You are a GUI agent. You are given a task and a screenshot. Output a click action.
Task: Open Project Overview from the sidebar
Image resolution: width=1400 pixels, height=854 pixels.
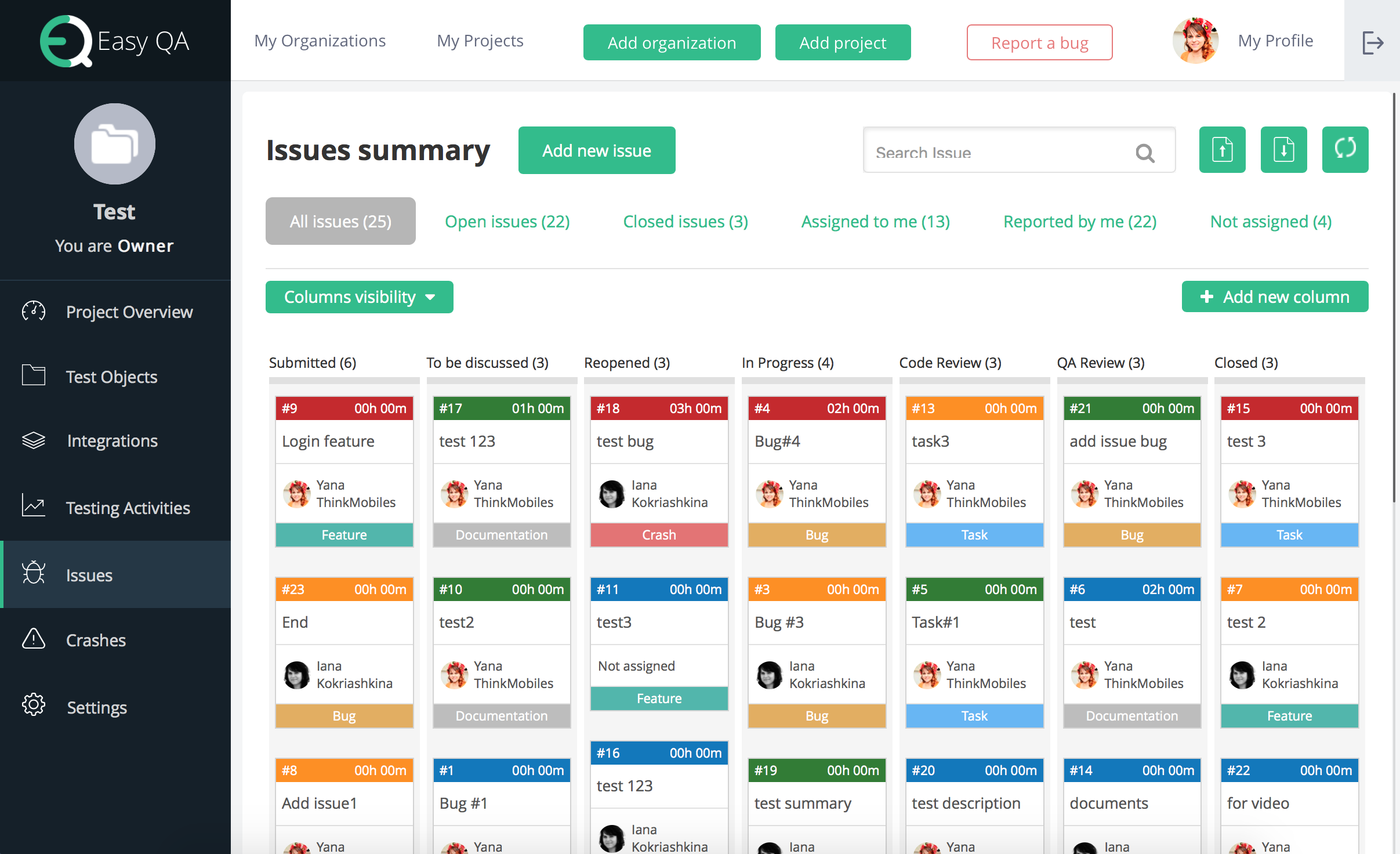coord(129,312)
